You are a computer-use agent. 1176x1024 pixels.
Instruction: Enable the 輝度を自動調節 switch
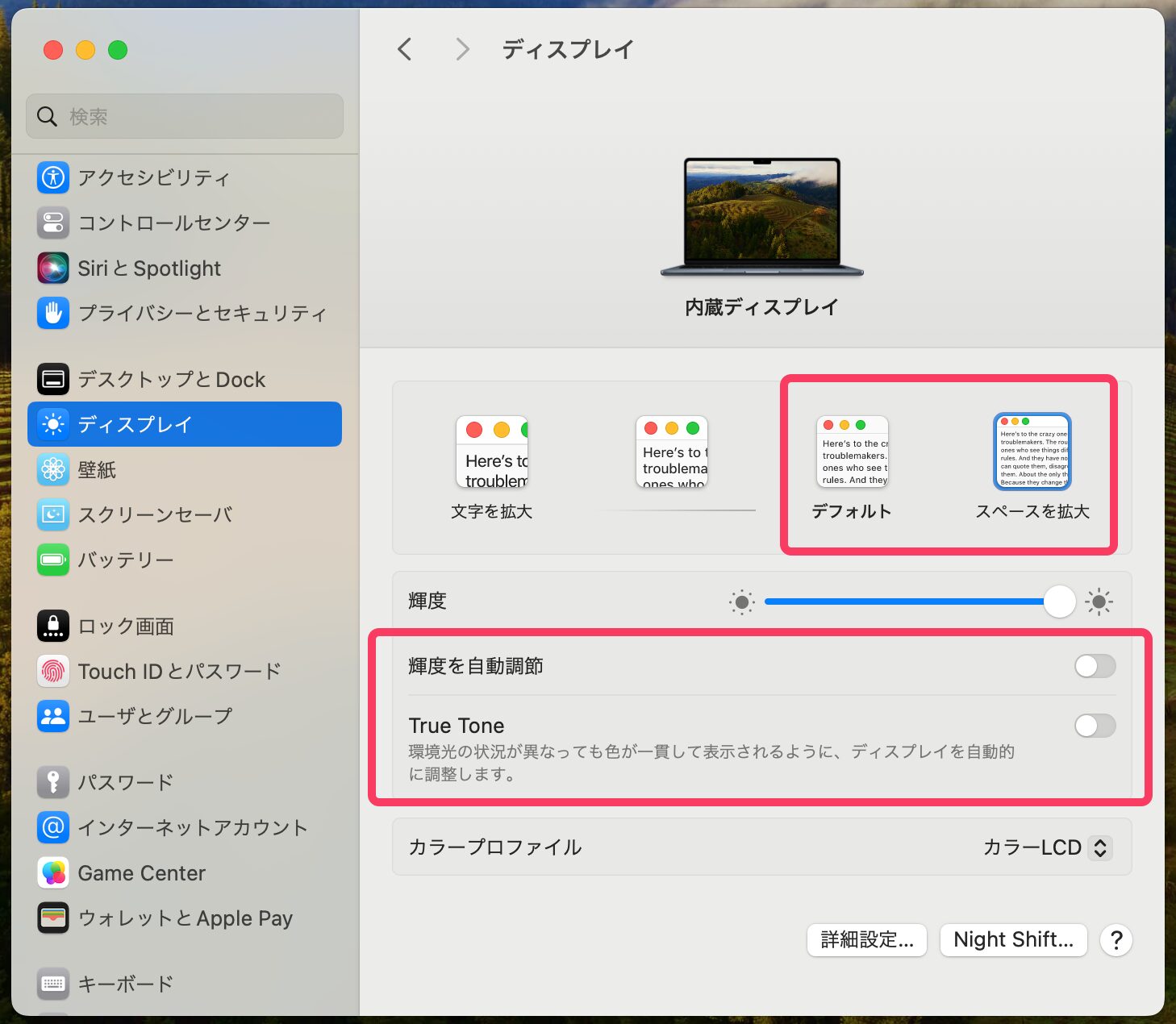[1095, 666]
